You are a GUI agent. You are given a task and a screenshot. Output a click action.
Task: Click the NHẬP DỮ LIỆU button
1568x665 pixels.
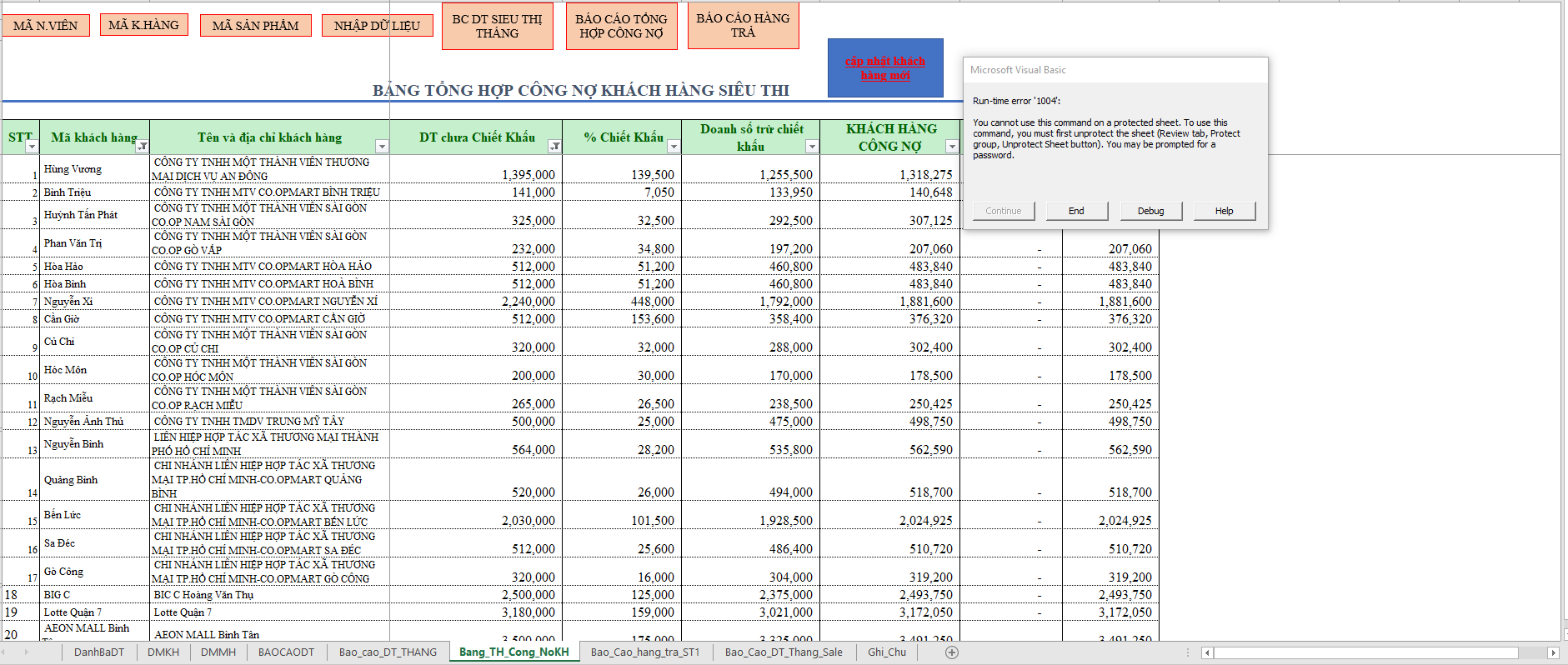tap(377, 26)
